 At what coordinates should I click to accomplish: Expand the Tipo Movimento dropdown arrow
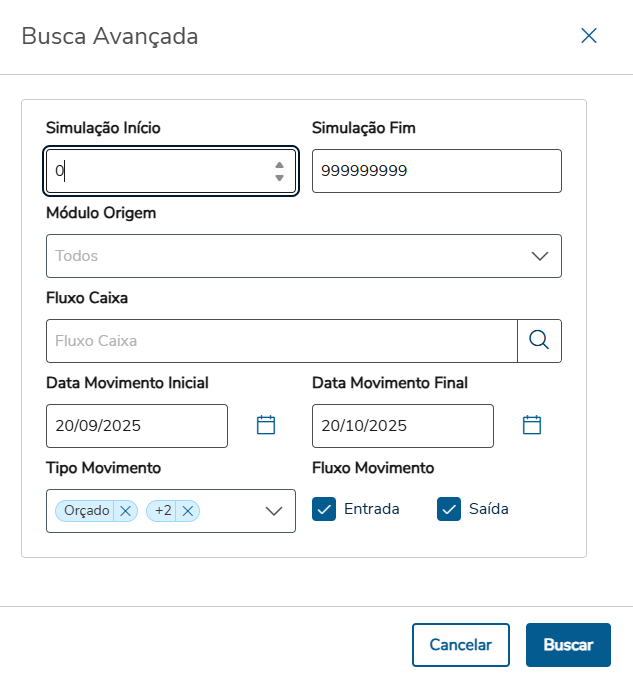coord(275,511)
